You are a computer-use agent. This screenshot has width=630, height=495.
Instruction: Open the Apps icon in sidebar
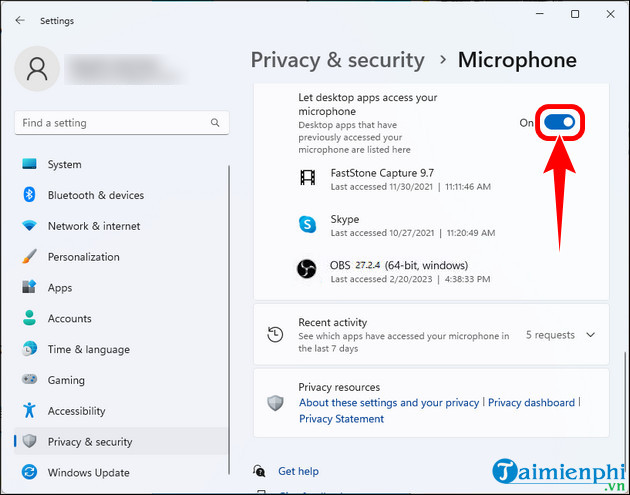29,288
